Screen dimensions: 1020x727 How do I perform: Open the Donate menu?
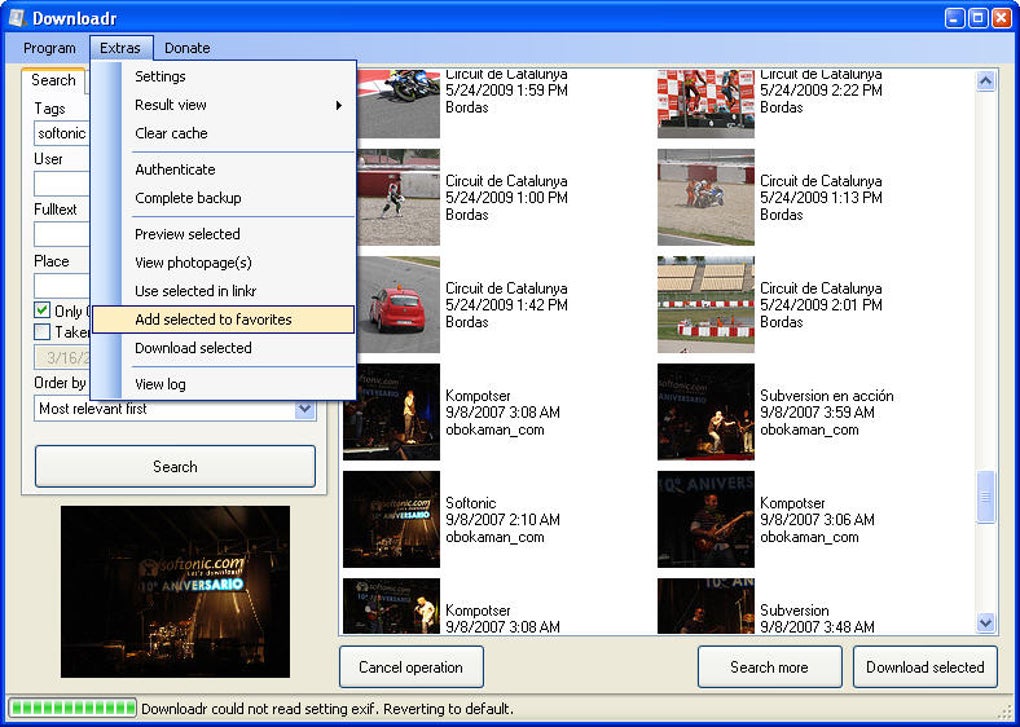pyautogui.click(x=187, y=48)
